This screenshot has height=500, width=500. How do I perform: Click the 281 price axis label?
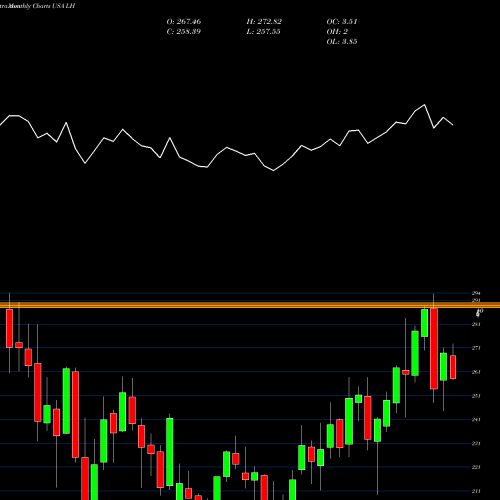(476, 324)
